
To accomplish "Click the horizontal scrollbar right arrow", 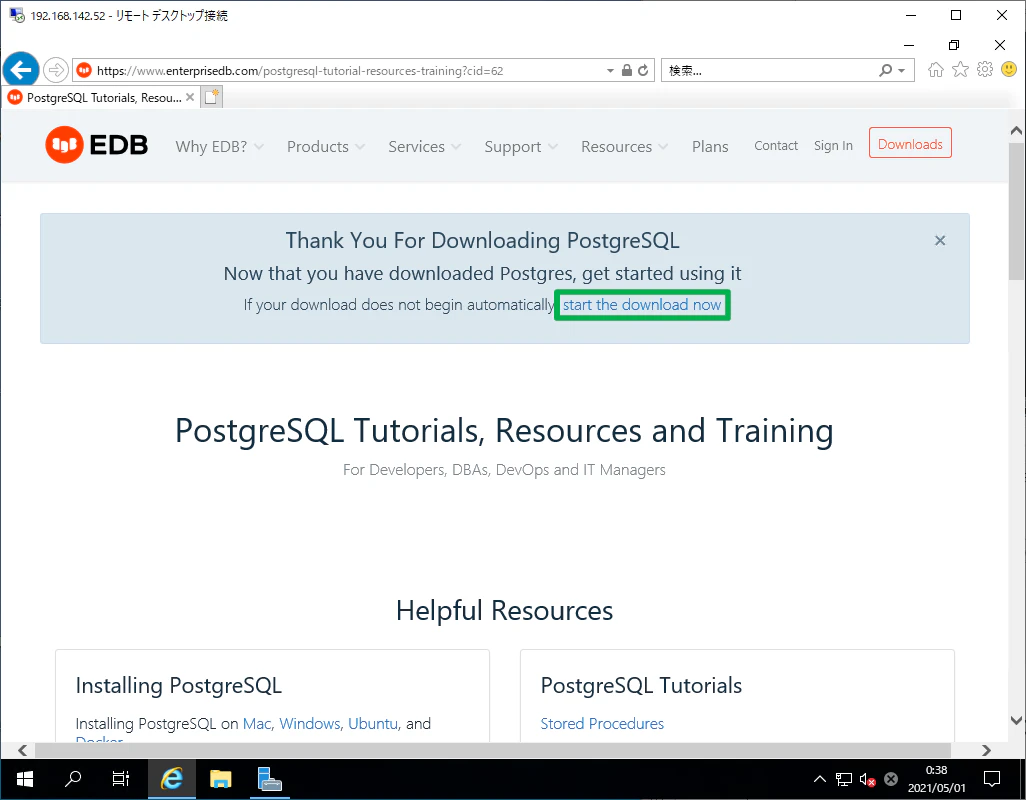I will click(x=986, y=750).
